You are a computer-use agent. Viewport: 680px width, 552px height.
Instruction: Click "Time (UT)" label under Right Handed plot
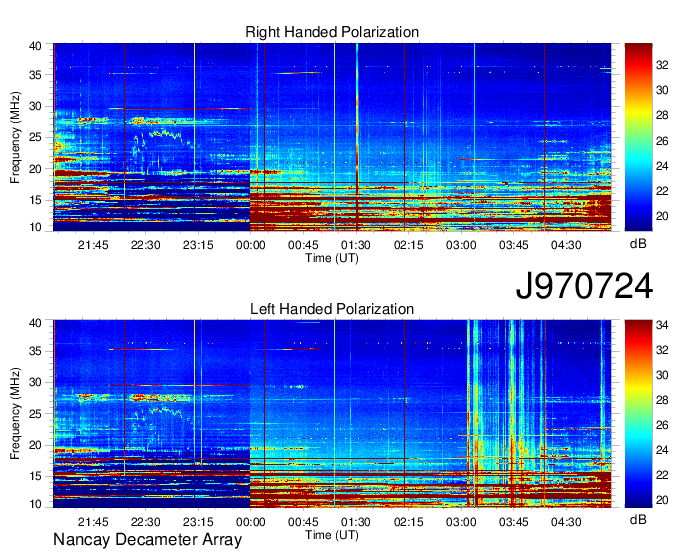332,258
